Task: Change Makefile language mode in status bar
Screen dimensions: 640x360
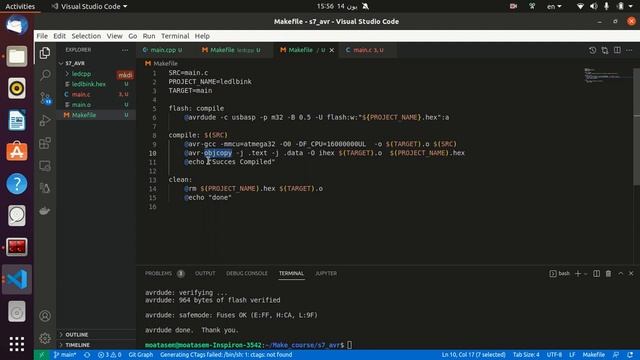Action: tap(593, 355)
